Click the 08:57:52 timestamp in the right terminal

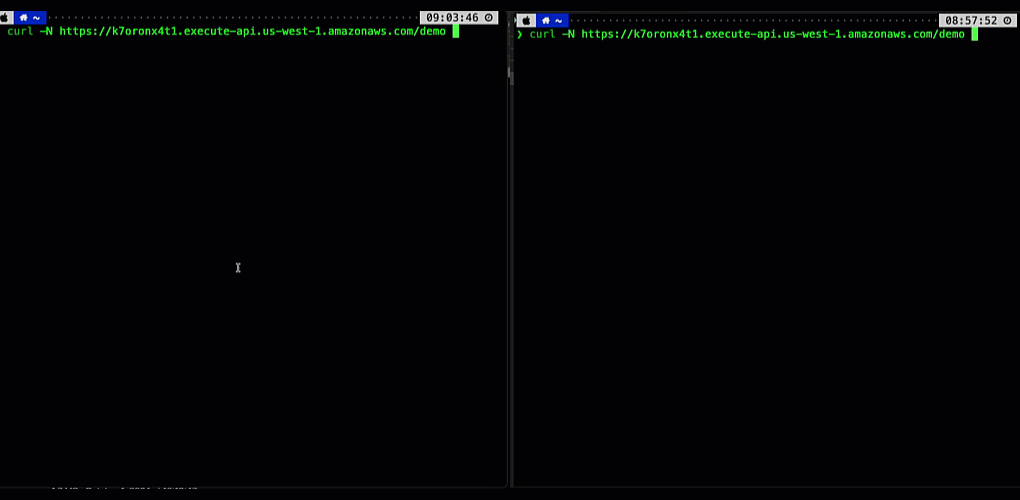click(x=971, y=21)
